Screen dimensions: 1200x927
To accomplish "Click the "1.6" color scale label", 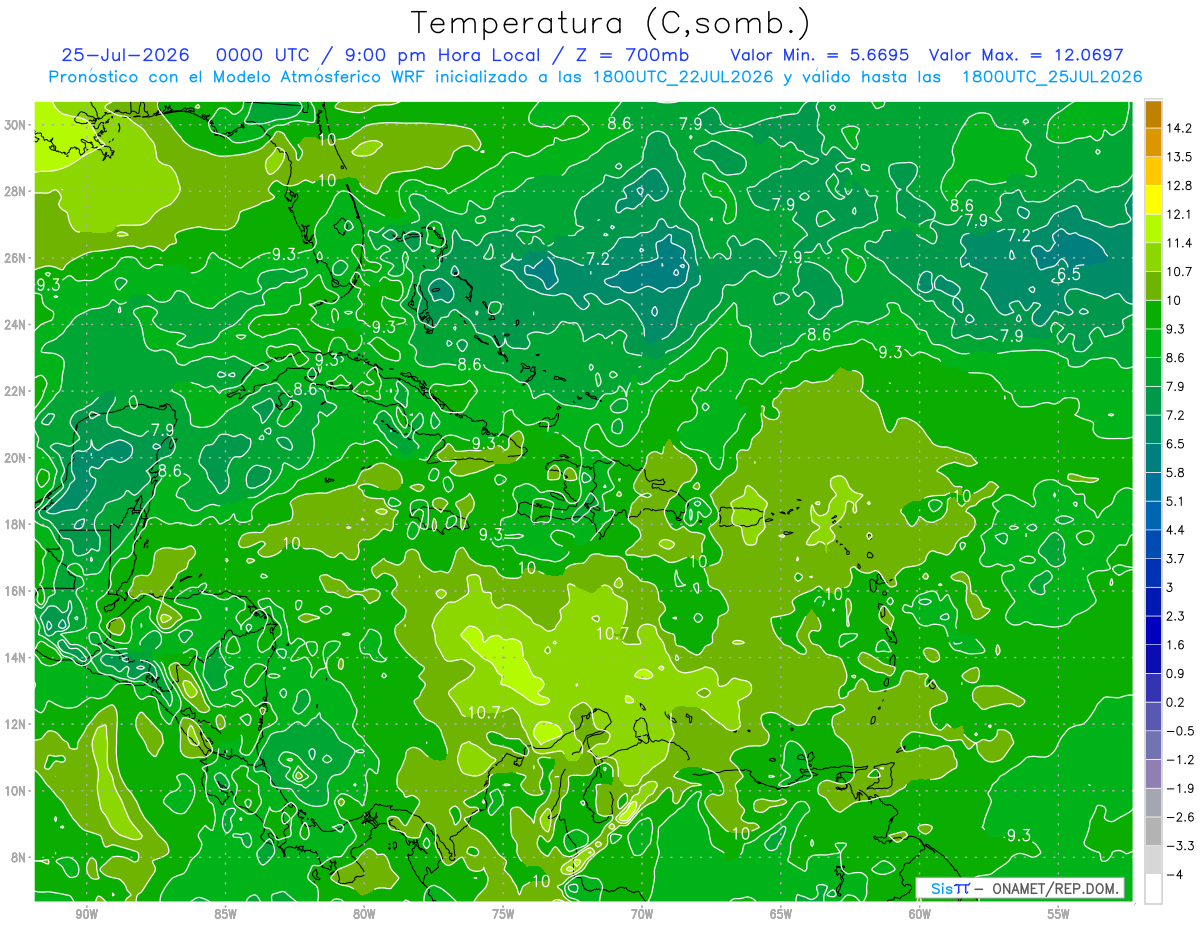I will pos(1175,645).
